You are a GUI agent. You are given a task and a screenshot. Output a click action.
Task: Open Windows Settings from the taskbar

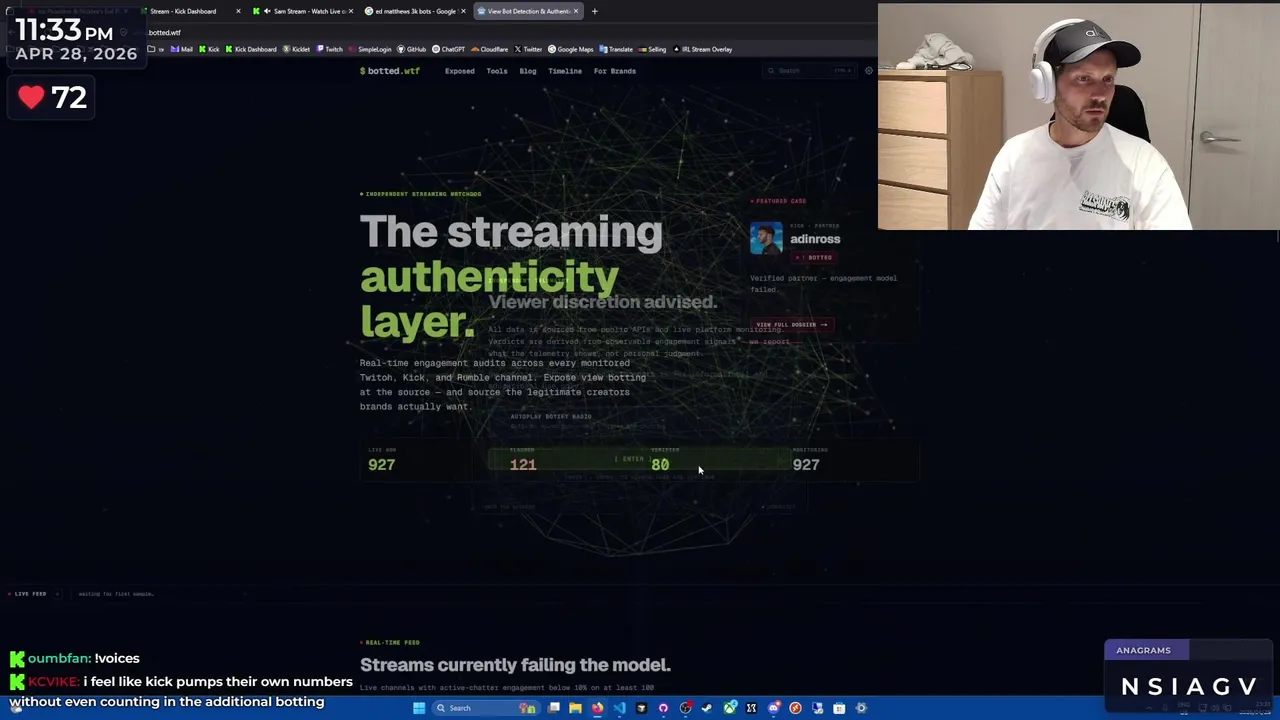pyautogui.click(x=861, y=708)
